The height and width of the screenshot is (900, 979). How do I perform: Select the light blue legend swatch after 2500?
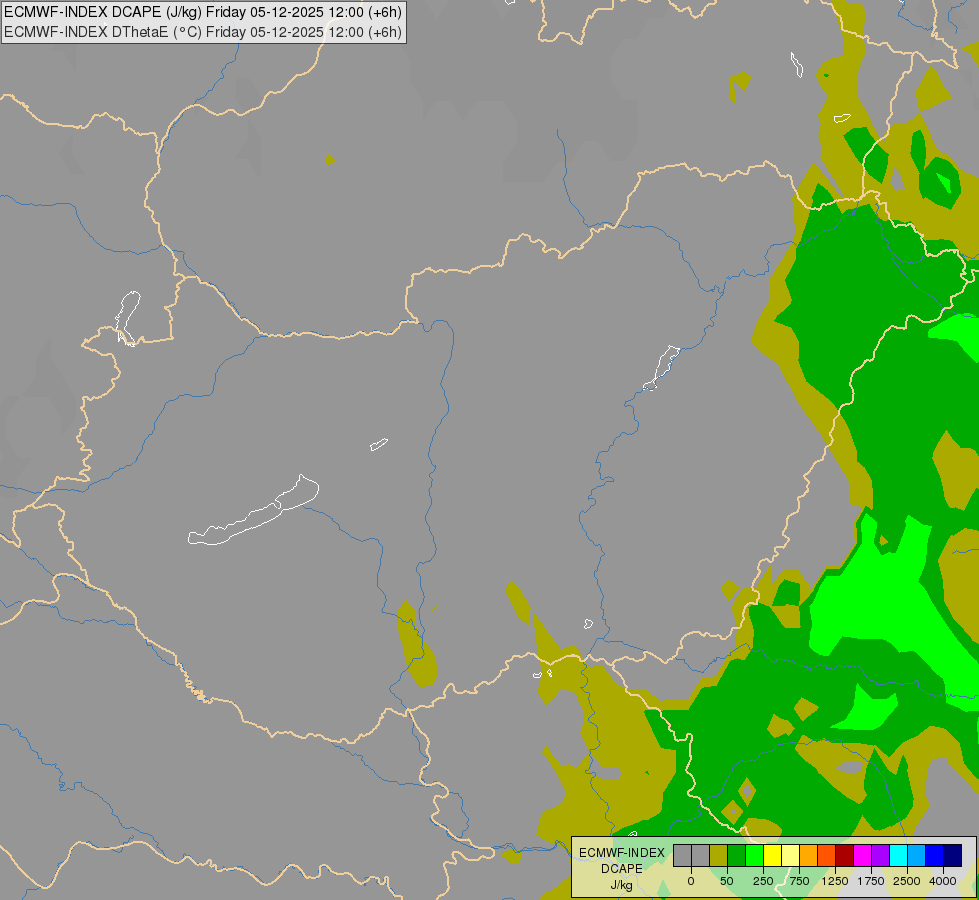coord(917,855)
